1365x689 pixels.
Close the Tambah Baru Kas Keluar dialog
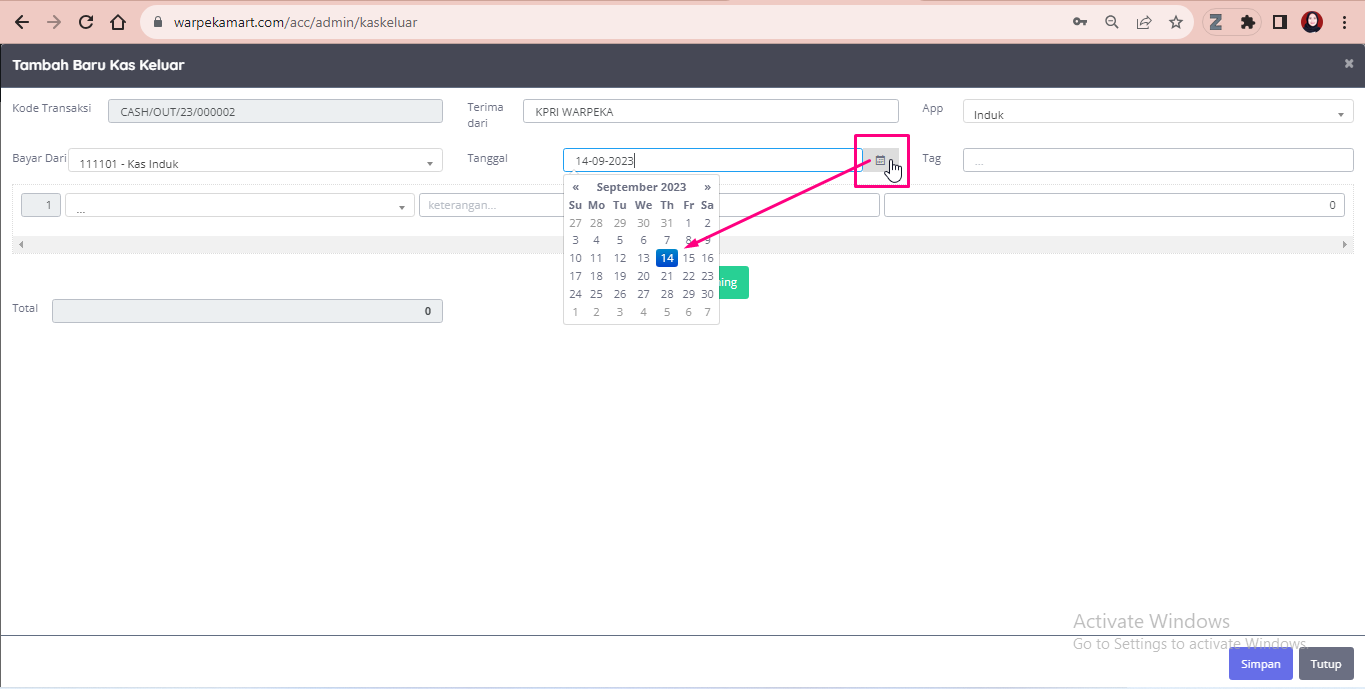(1349, 64)
